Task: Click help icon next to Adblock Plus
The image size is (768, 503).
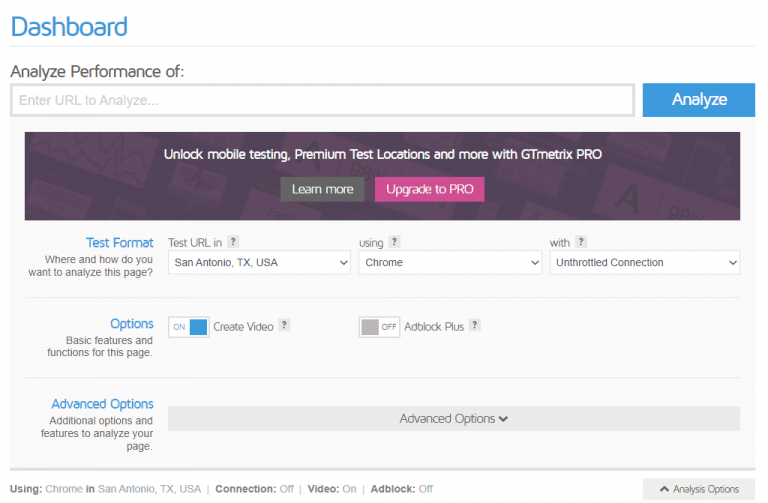Action: (x=475, y=326)
